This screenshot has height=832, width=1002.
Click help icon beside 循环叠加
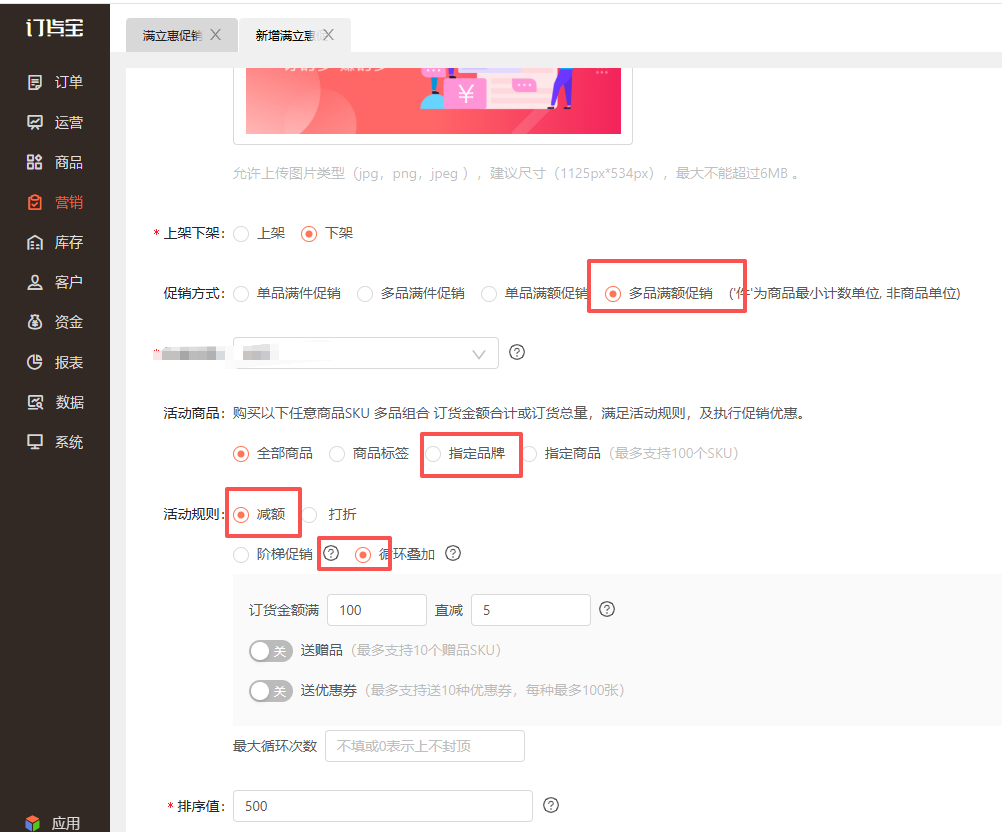[453, 553]
